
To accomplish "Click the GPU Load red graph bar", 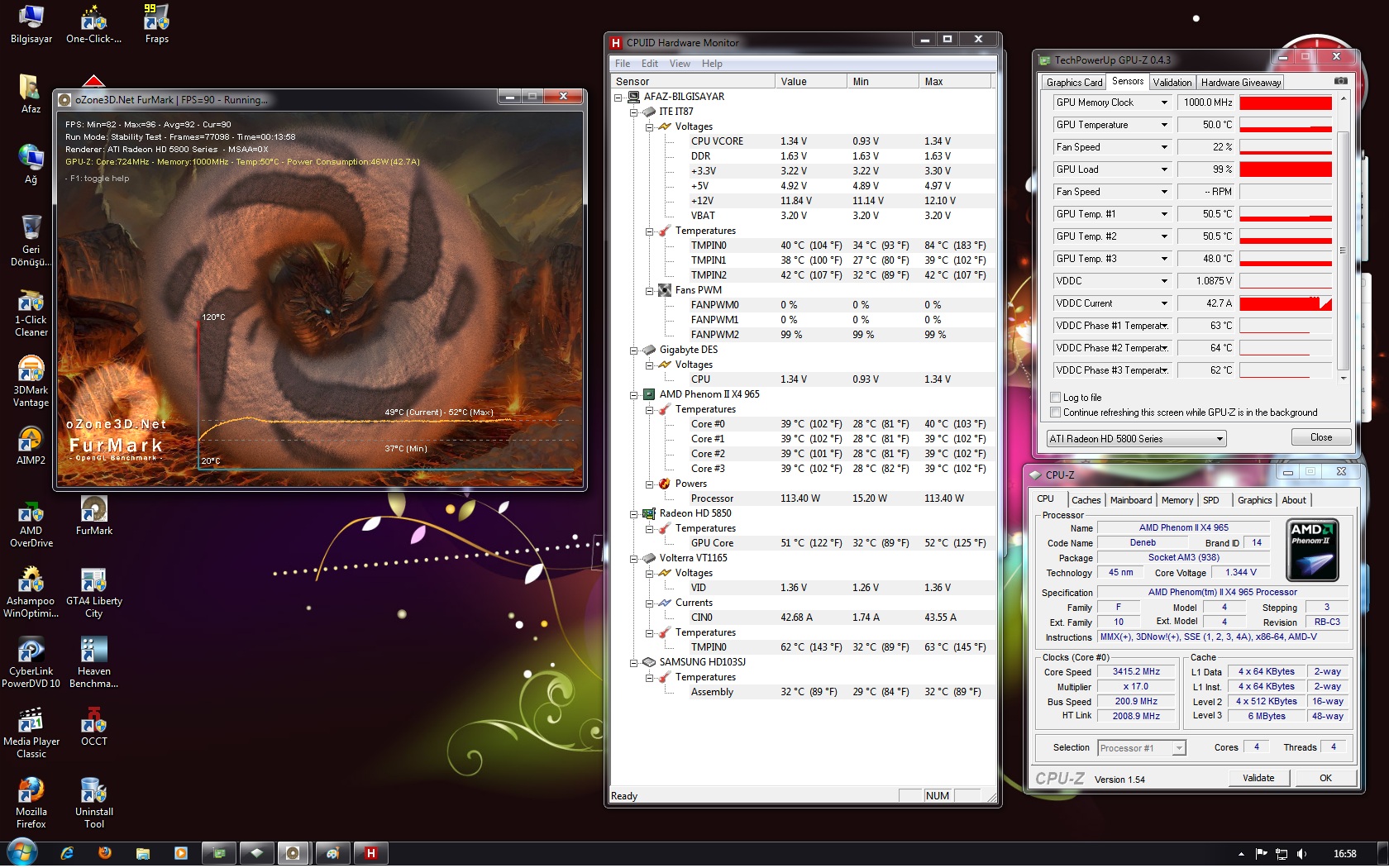I will [x=1286, y=169].
